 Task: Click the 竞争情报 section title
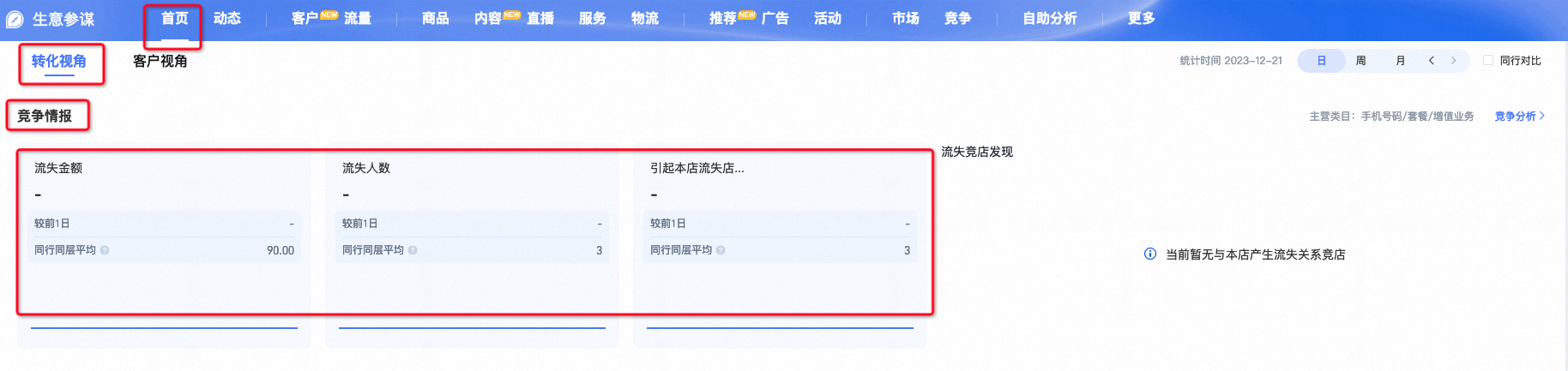(x=45, y=117)
